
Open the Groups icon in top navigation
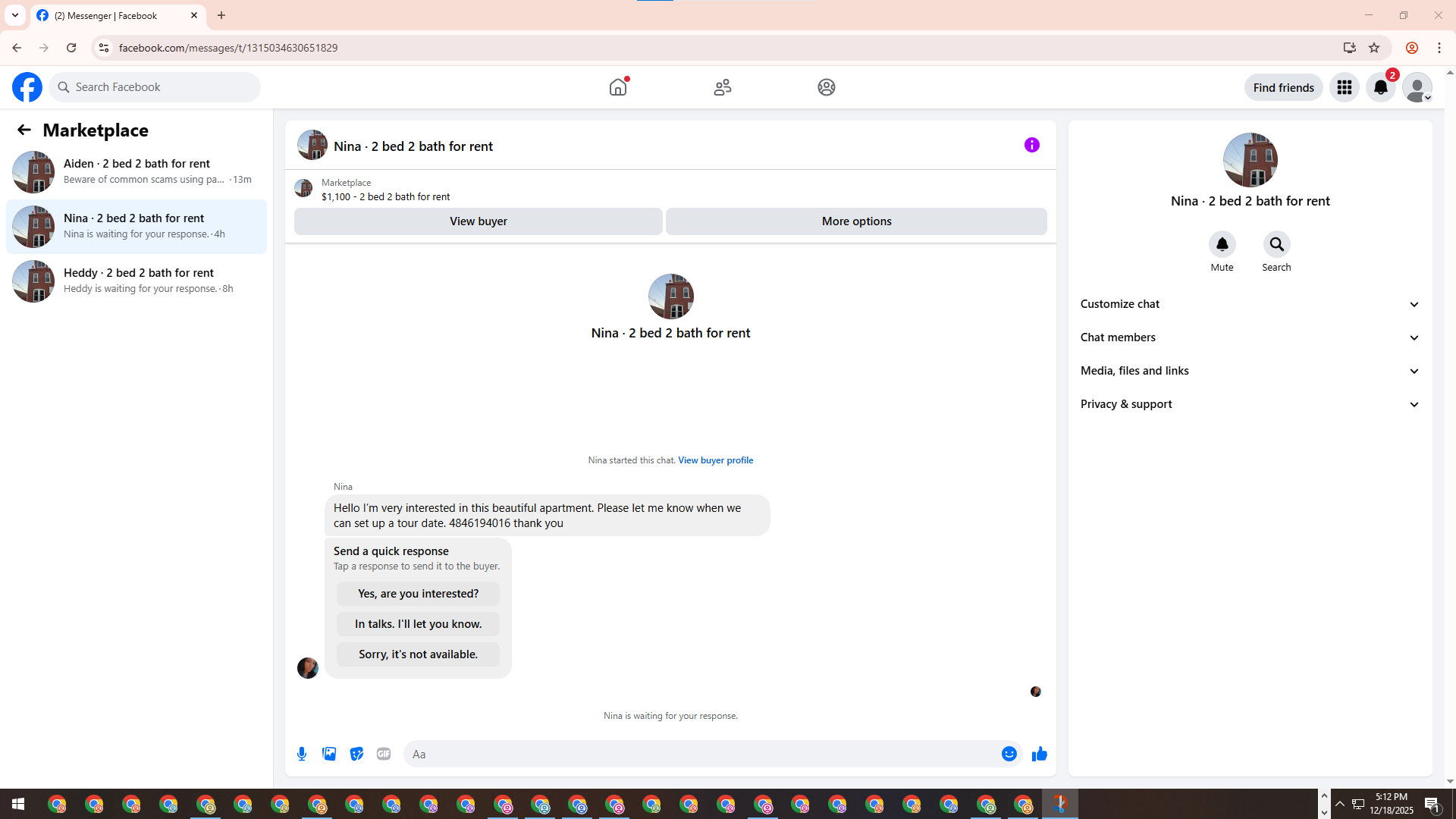(x=827, y=87)
